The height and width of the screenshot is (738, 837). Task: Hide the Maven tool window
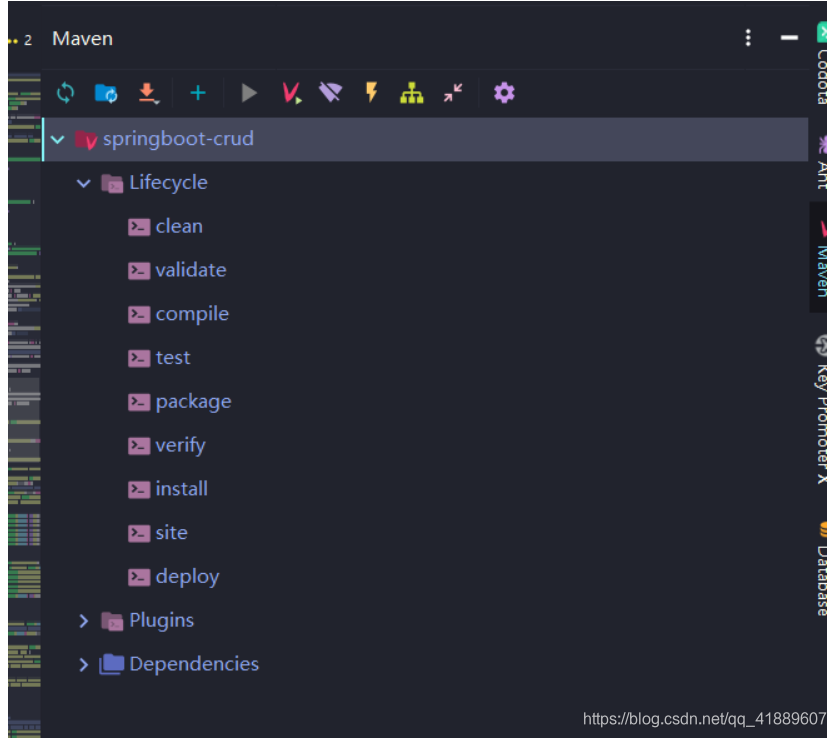pyautogui.click(x=789, y=37)
